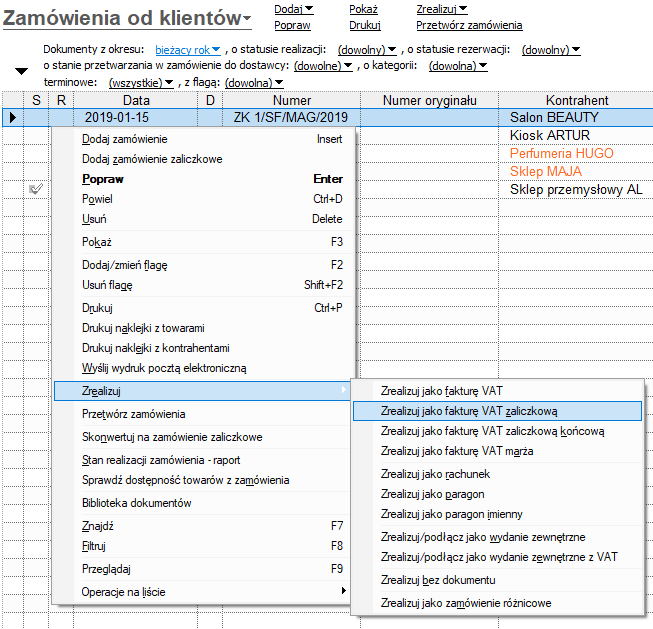Choose Drukuj Ctrl+P in the context menu
This screenshot has height=629, width=653.
pyautogui.click(x=204, y=308)
